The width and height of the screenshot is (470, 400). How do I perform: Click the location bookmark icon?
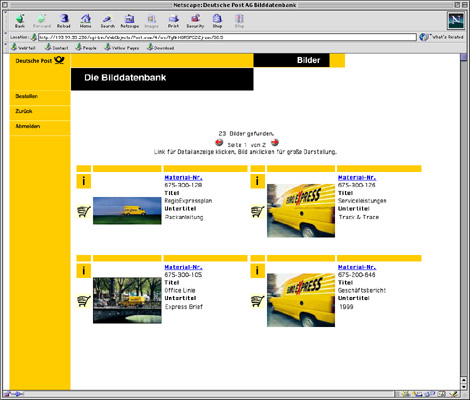coord(34,37)
